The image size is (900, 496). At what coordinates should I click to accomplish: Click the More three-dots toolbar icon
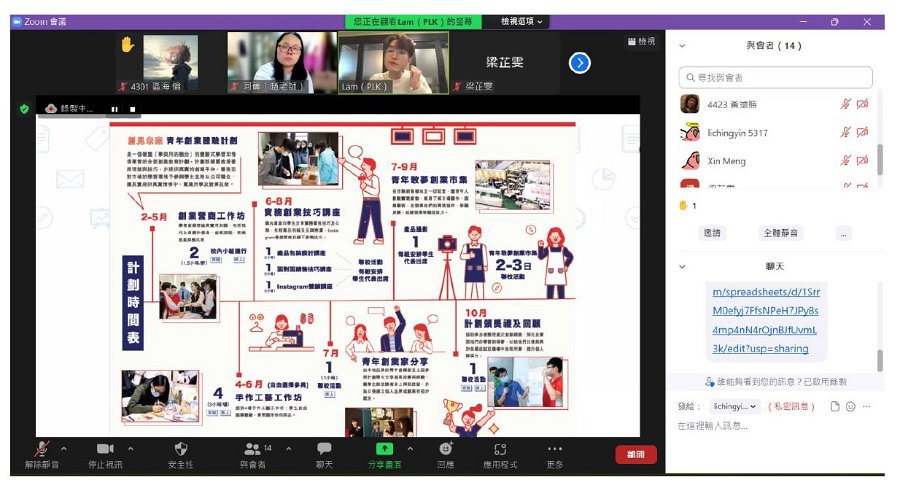coord(554,448)
